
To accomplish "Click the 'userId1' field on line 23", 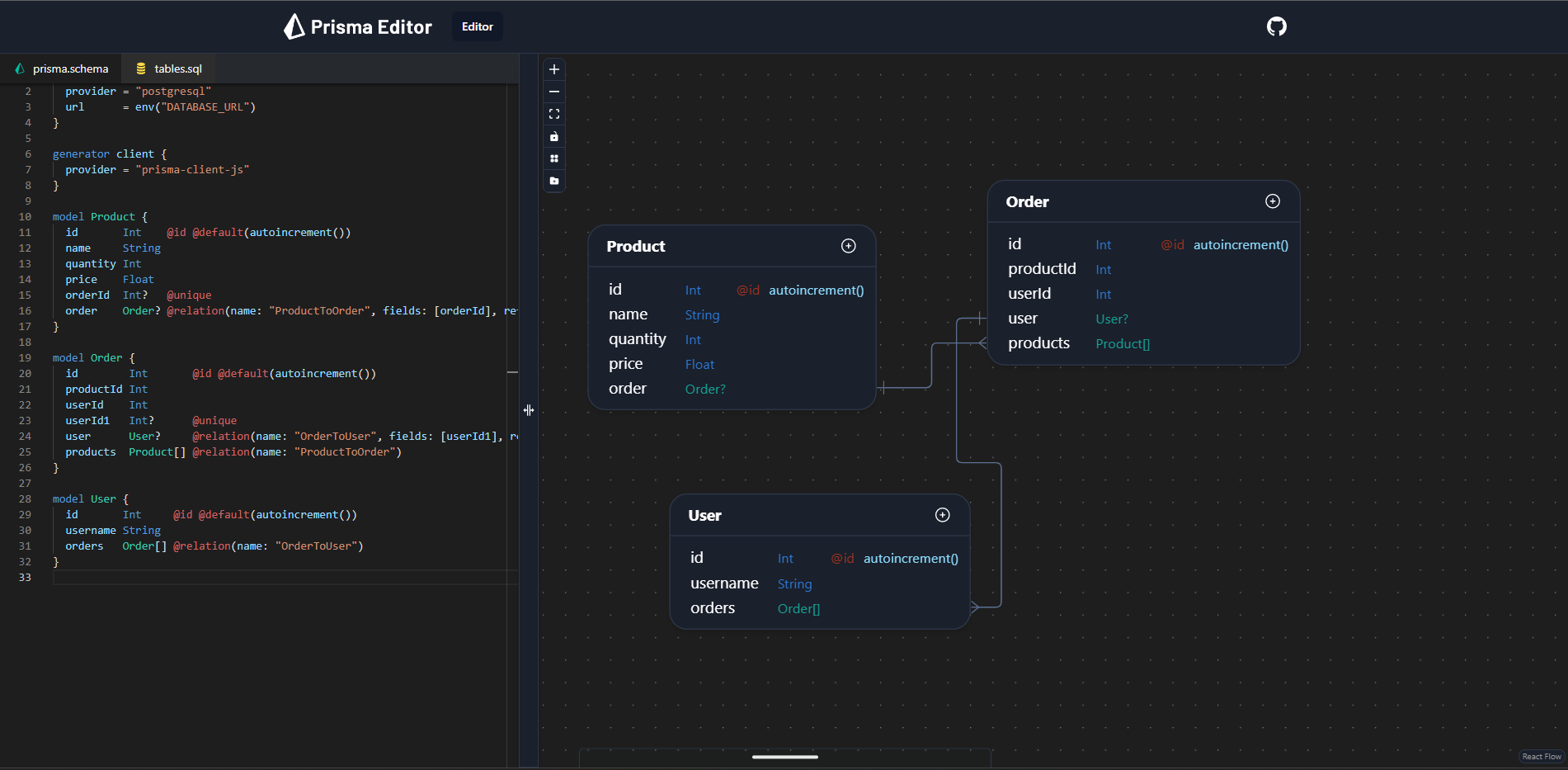I will point(87,421).
